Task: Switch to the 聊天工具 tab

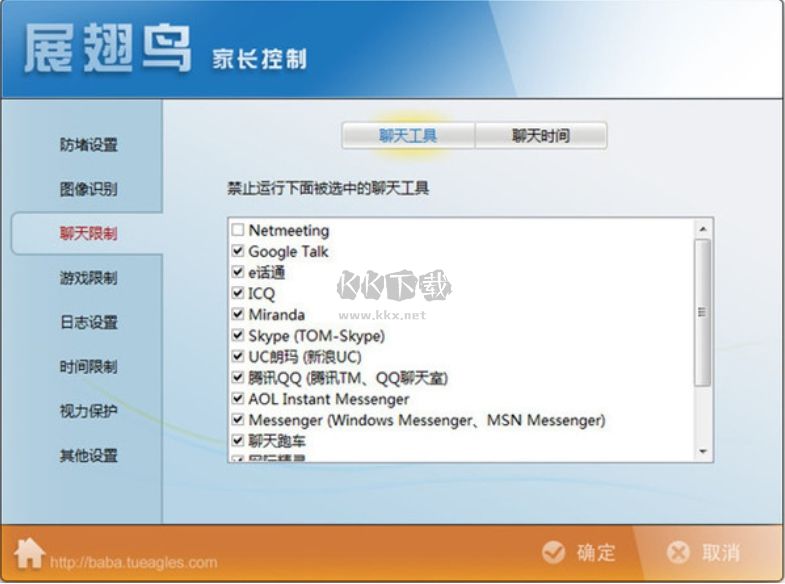Action: point(408,135)
